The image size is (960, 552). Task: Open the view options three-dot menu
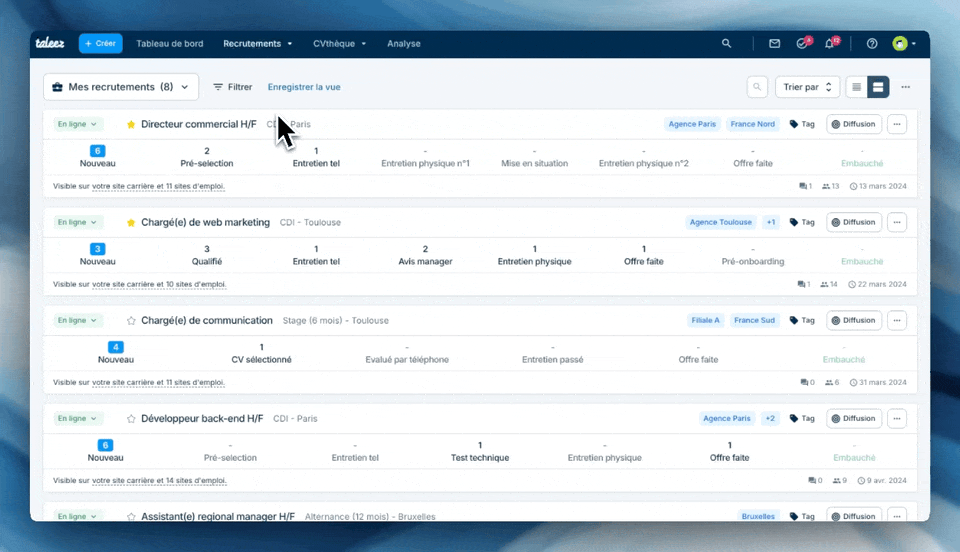(906, 87)
